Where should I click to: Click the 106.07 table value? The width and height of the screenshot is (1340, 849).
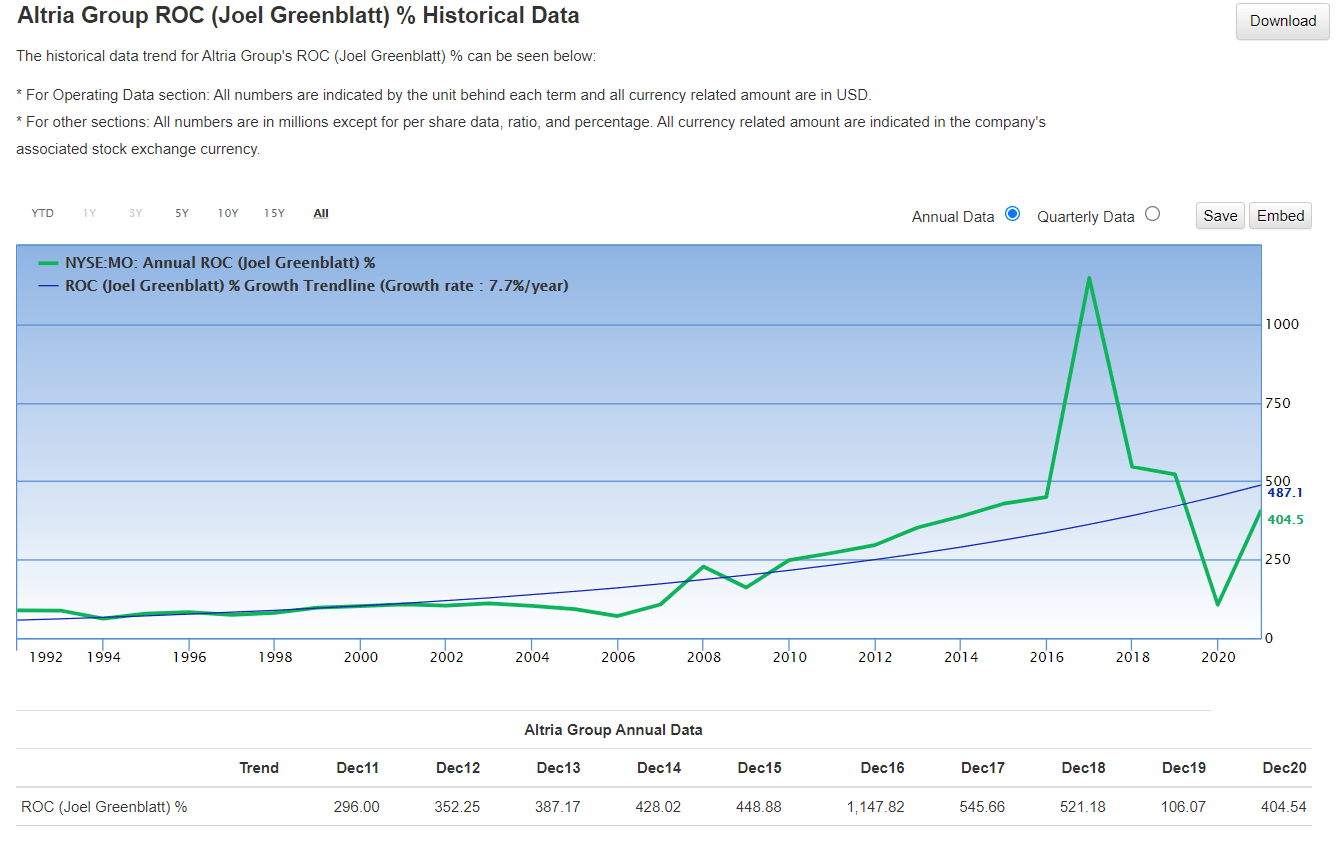(x=1184, y=807)
